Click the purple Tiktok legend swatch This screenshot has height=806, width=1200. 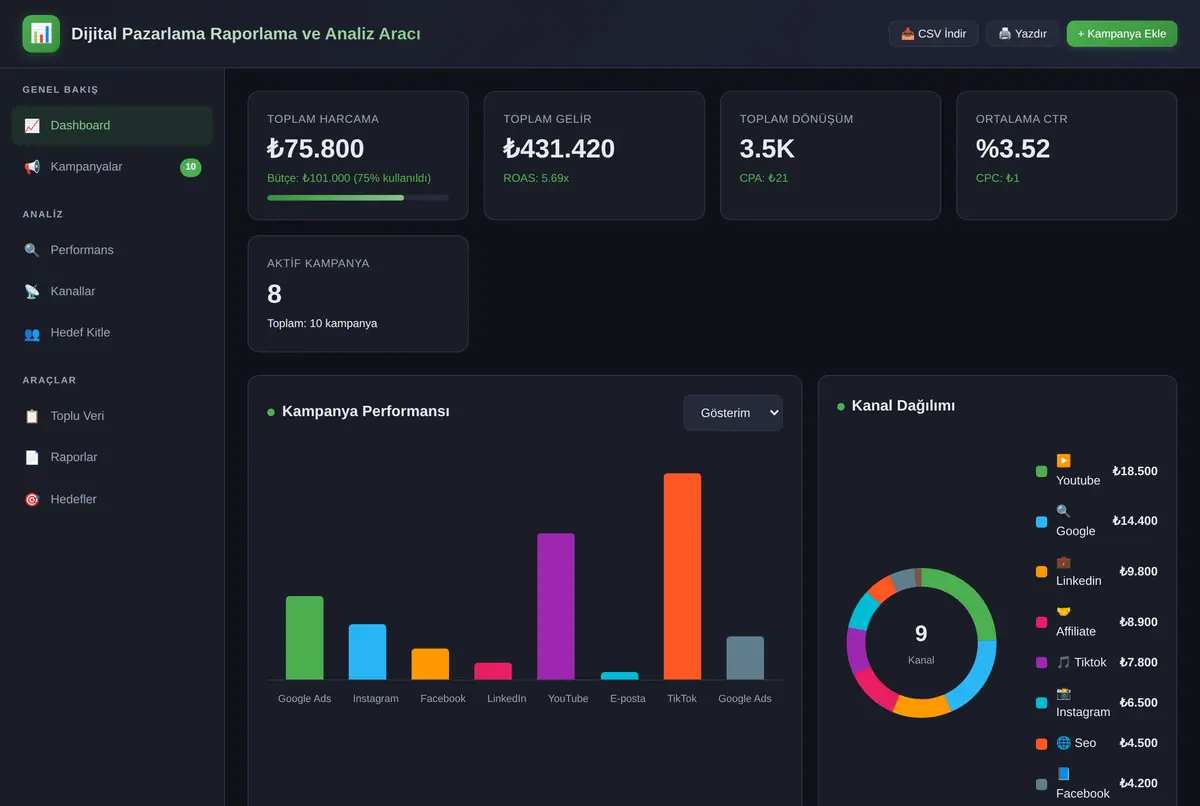tap(1042, 662)
